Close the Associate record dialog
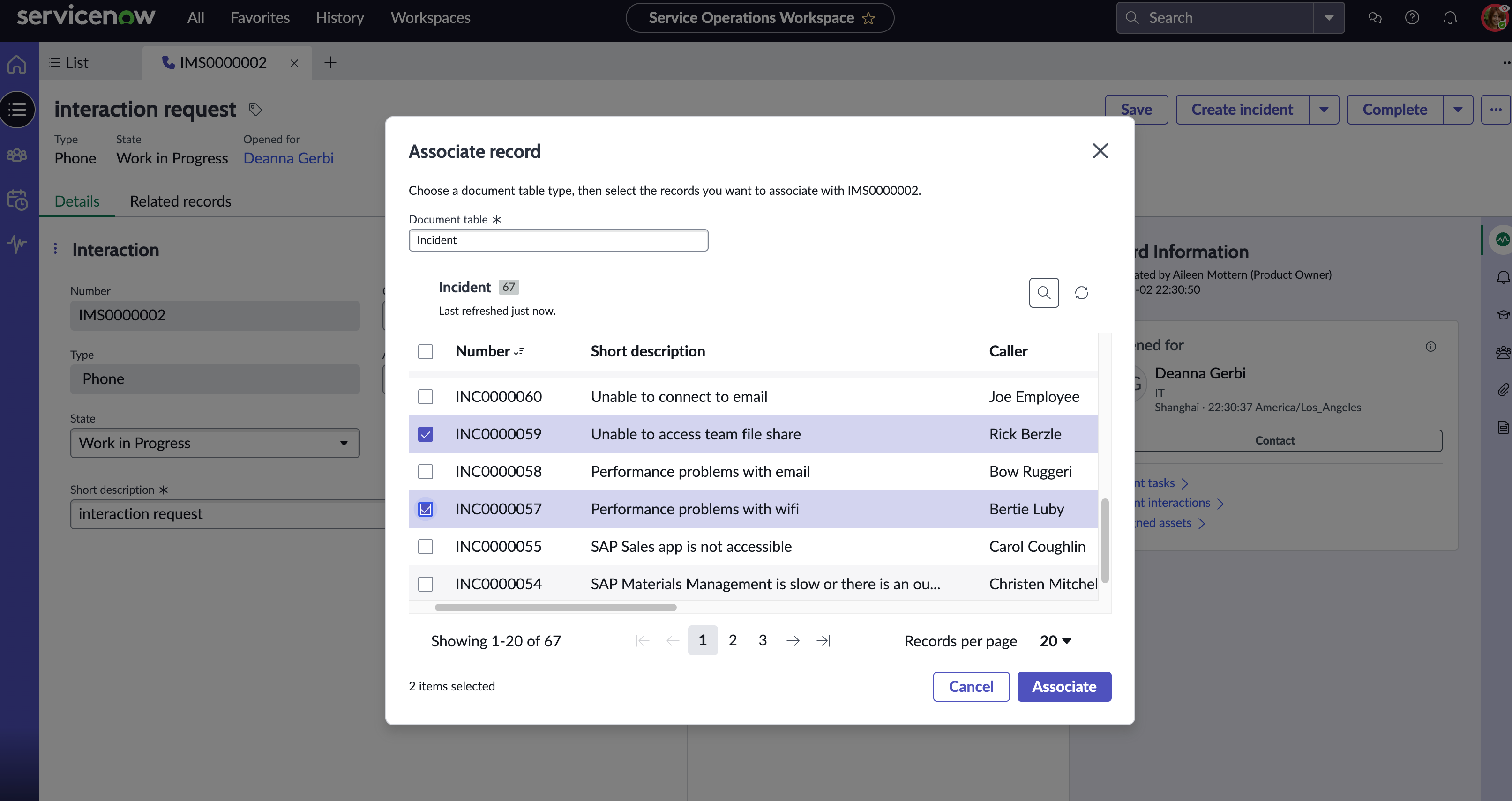Viewport: 1512px width, 801px height. (x=1100, y=151)
